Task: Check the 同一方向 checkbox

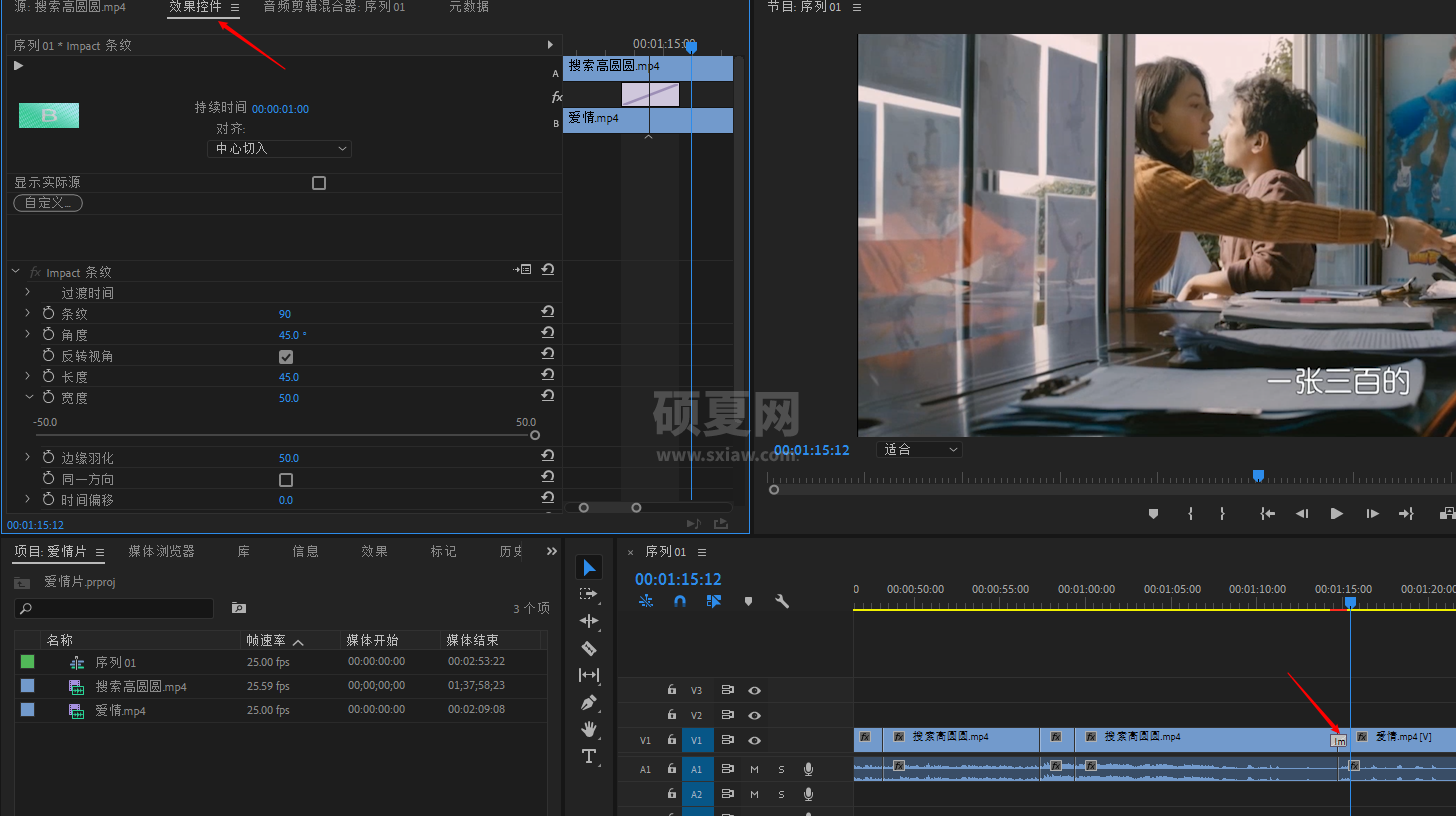Action: [286, 479]
